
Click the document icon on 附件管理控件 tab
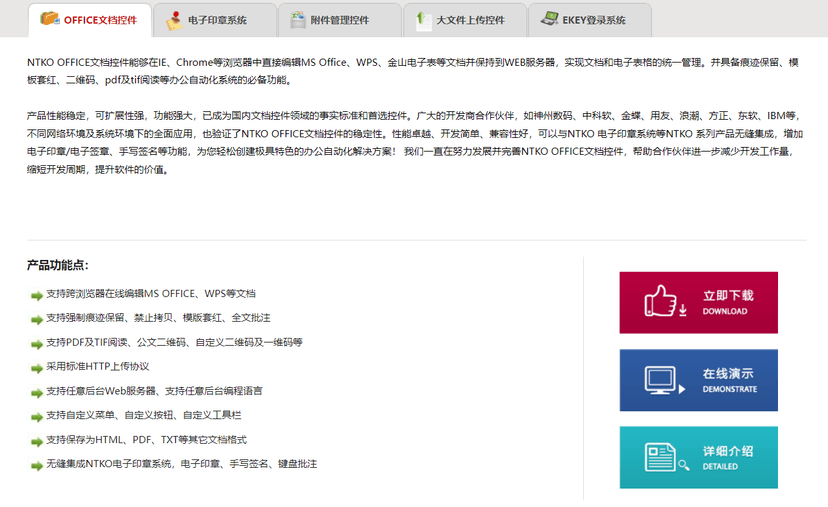click(x=298, y=19)
